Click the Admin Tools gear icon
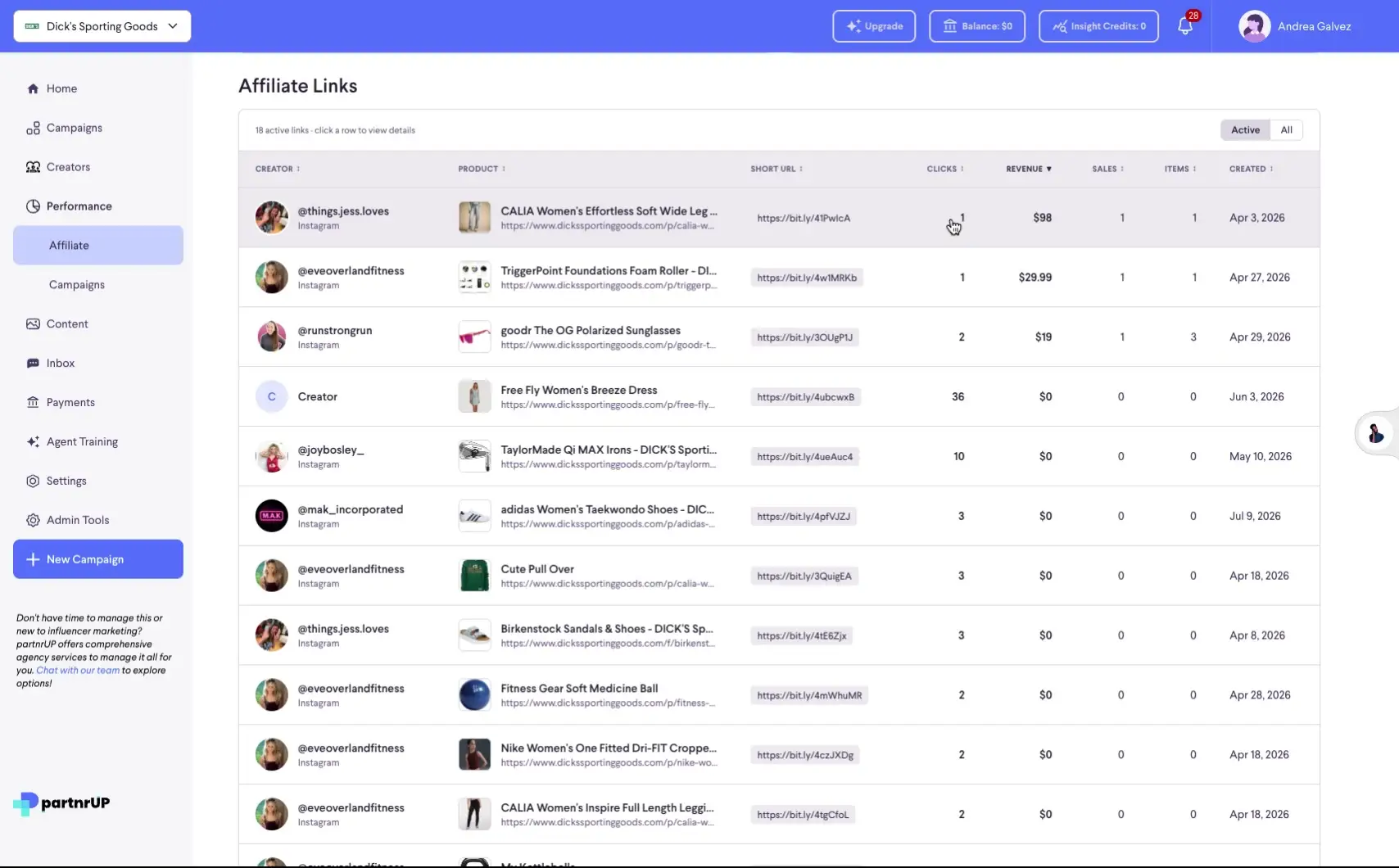The height and width of the screenshot is (868, 1399). (33, 521)
